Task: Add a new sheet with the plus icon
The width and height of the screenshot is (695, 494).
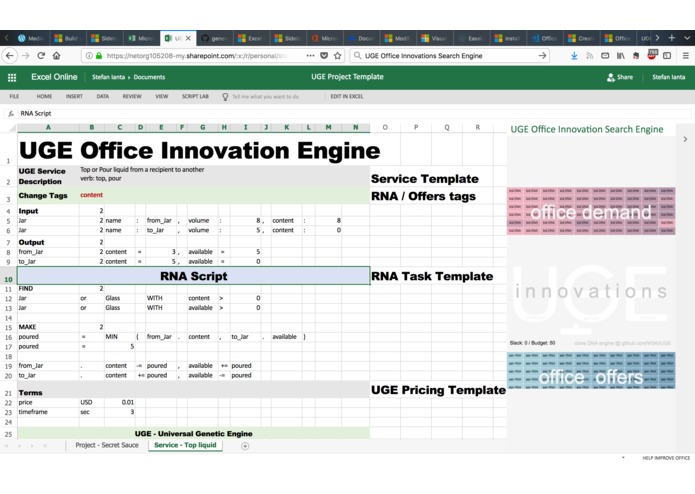Action: point(245,446)
